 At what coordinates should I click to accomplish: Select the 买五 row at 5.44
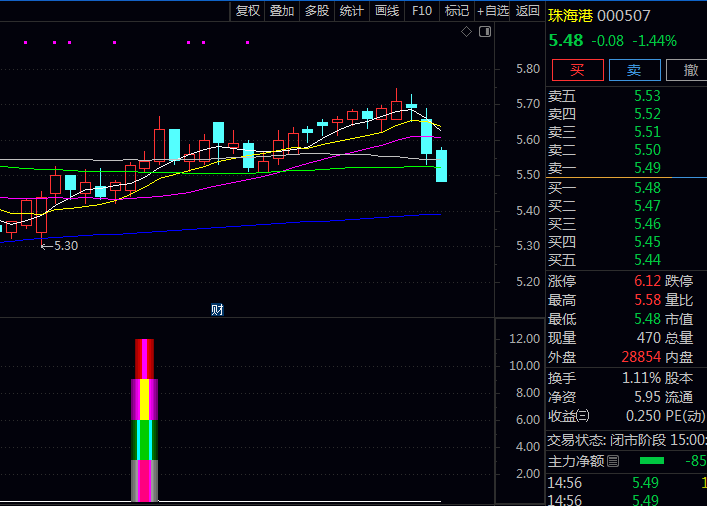(x=626, y=260)
